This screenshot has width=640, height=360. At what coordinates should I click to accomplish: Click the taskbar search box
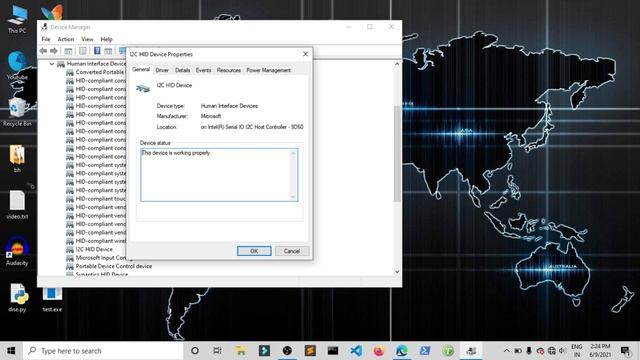click(103, 351)
